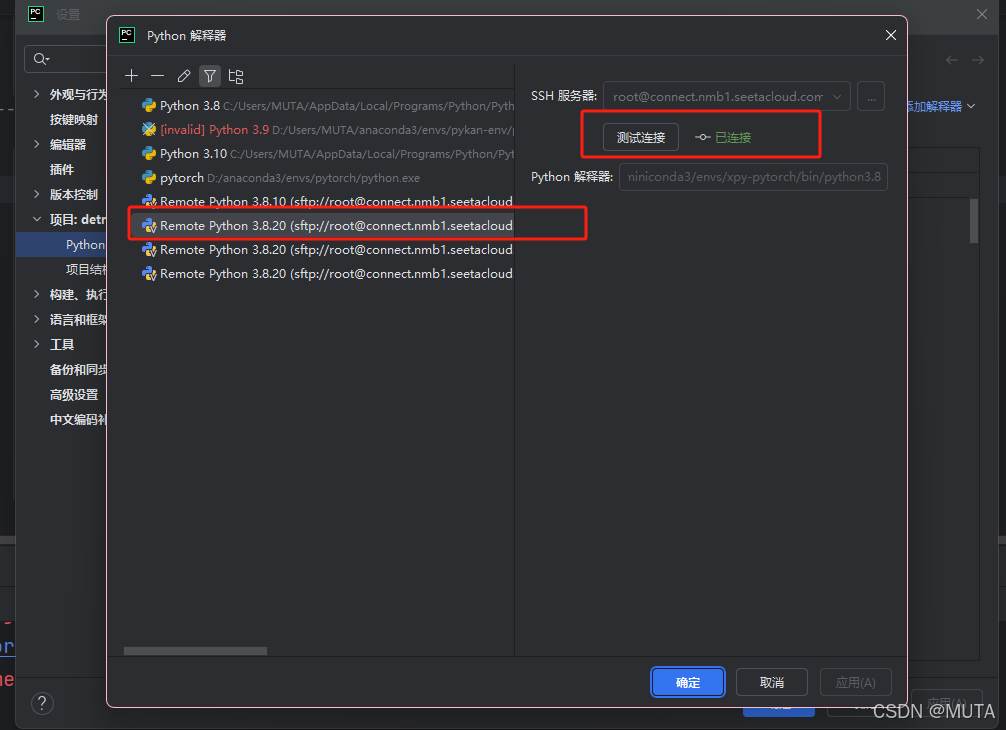Image resolution: width=1006 pixels, height=730 pixels.
Task: Open the 项目结构 settings item
Action: [x=86, y=269]
